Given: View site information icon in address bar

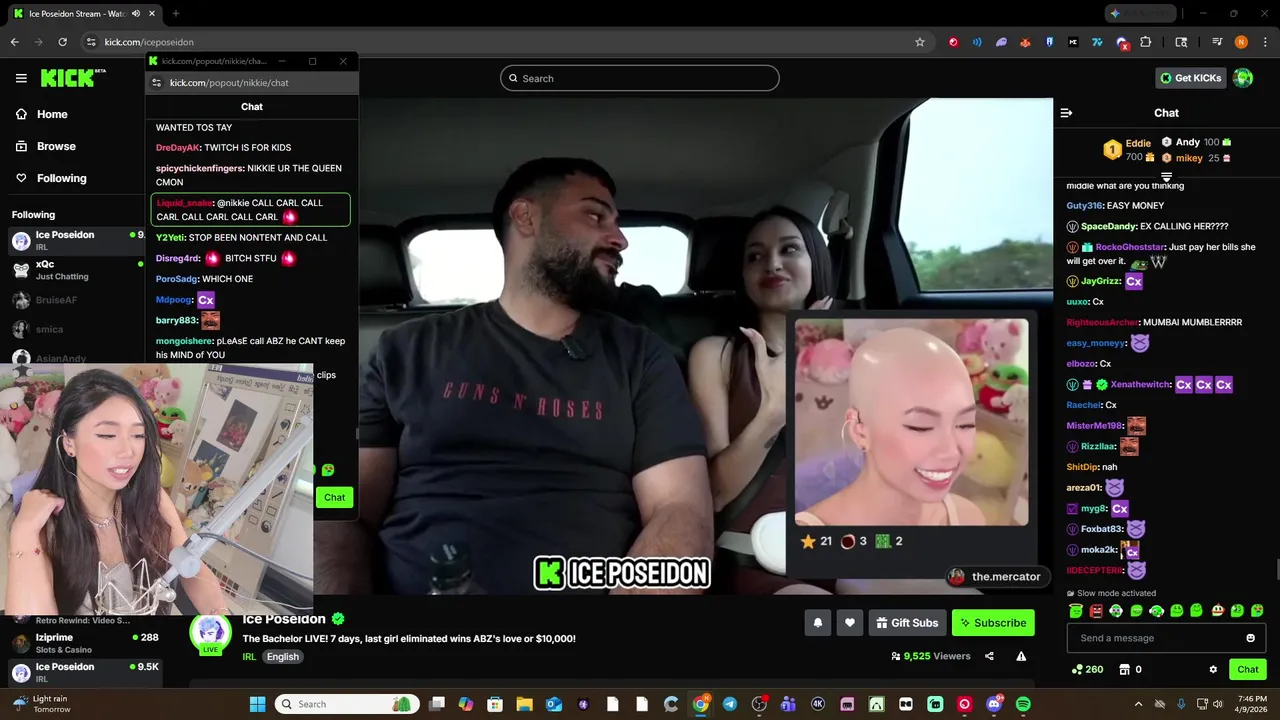Looking at the screenshot, I should point(91,42).
